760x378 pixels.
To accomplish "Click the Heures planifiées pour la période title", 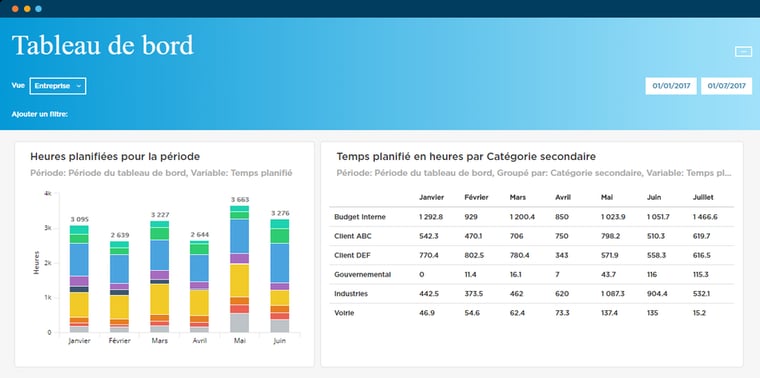I will click(x=115, y=157).
